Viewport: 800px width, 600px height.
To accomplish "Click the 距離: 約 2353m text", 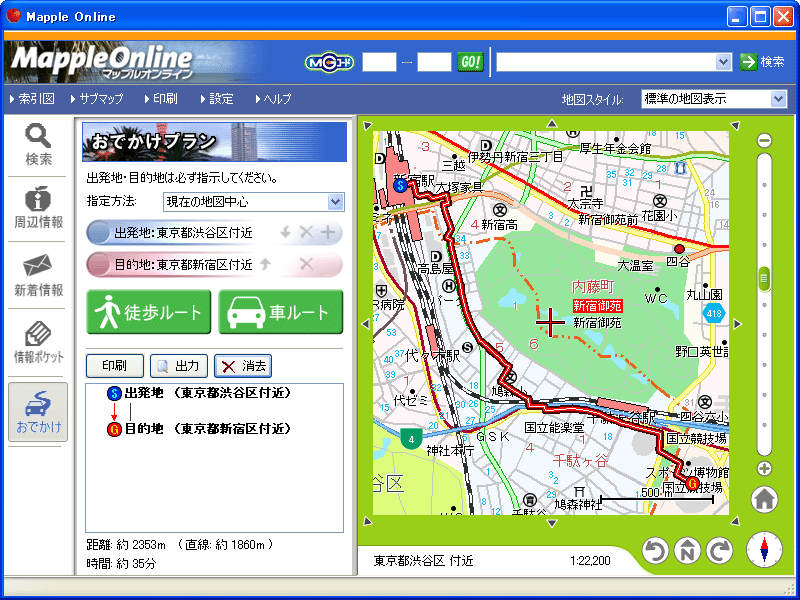I will (x=127, y=545).
